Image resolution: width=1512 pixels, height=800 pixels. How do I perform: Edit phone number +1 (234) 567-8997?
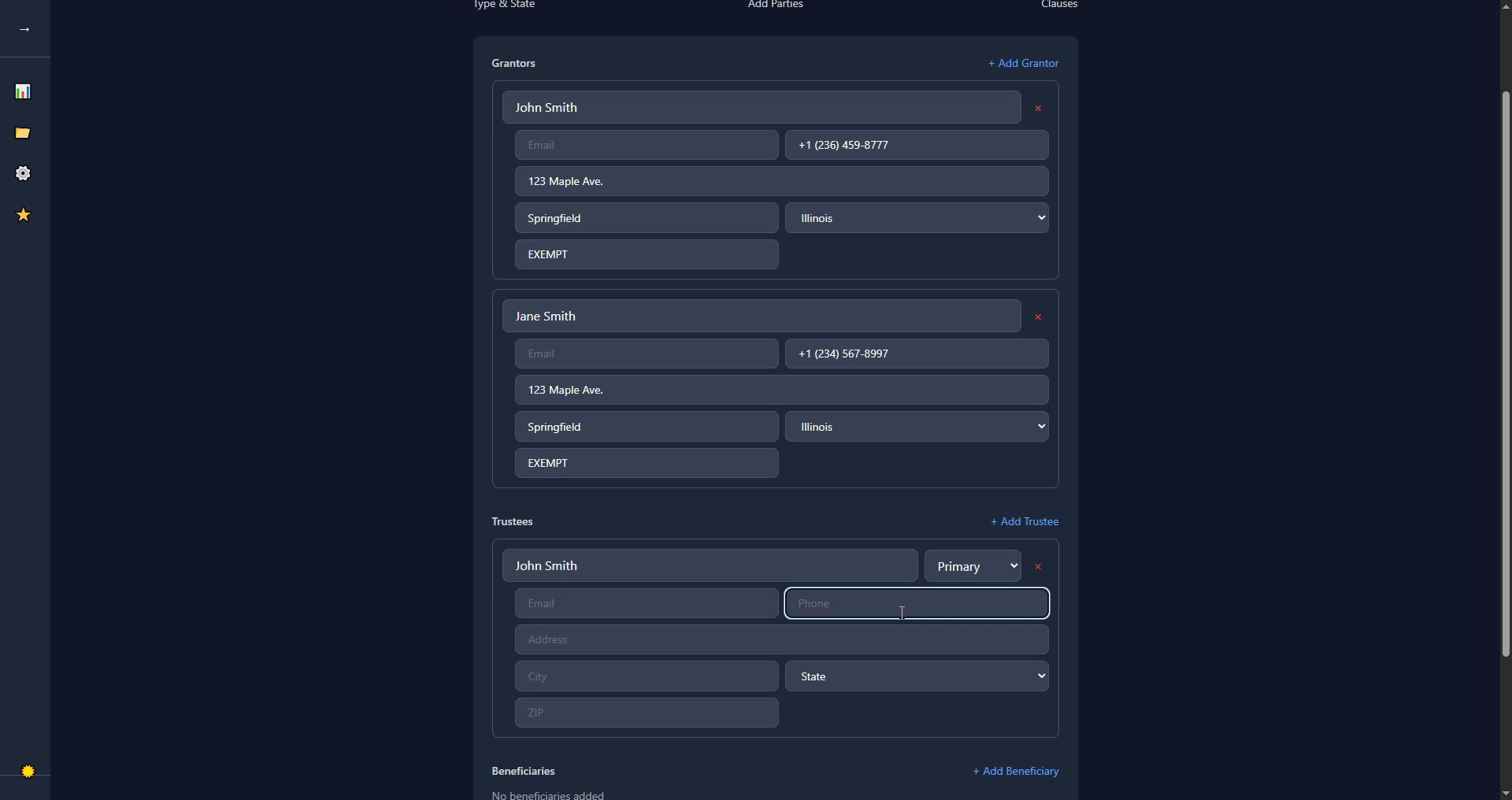coord(917,354)
